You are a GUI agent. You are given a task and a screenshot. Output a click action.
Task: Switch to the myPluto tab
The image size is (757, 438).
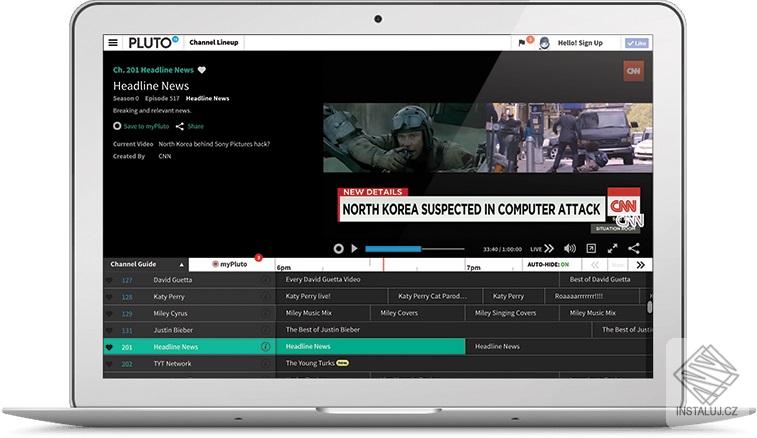230,264
